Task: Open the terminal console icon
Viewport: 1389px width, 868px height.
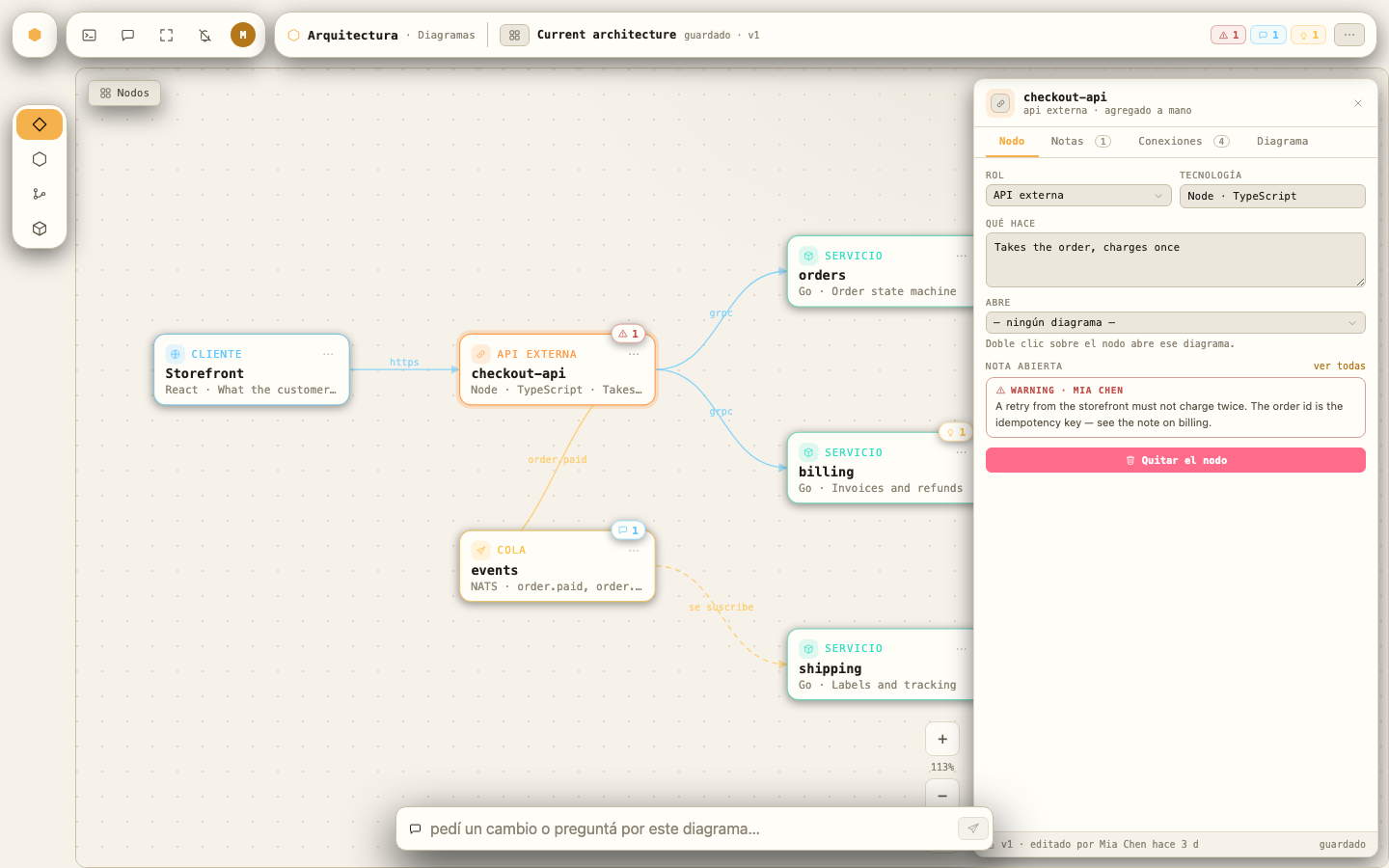Action: click(x=89, y=35)
